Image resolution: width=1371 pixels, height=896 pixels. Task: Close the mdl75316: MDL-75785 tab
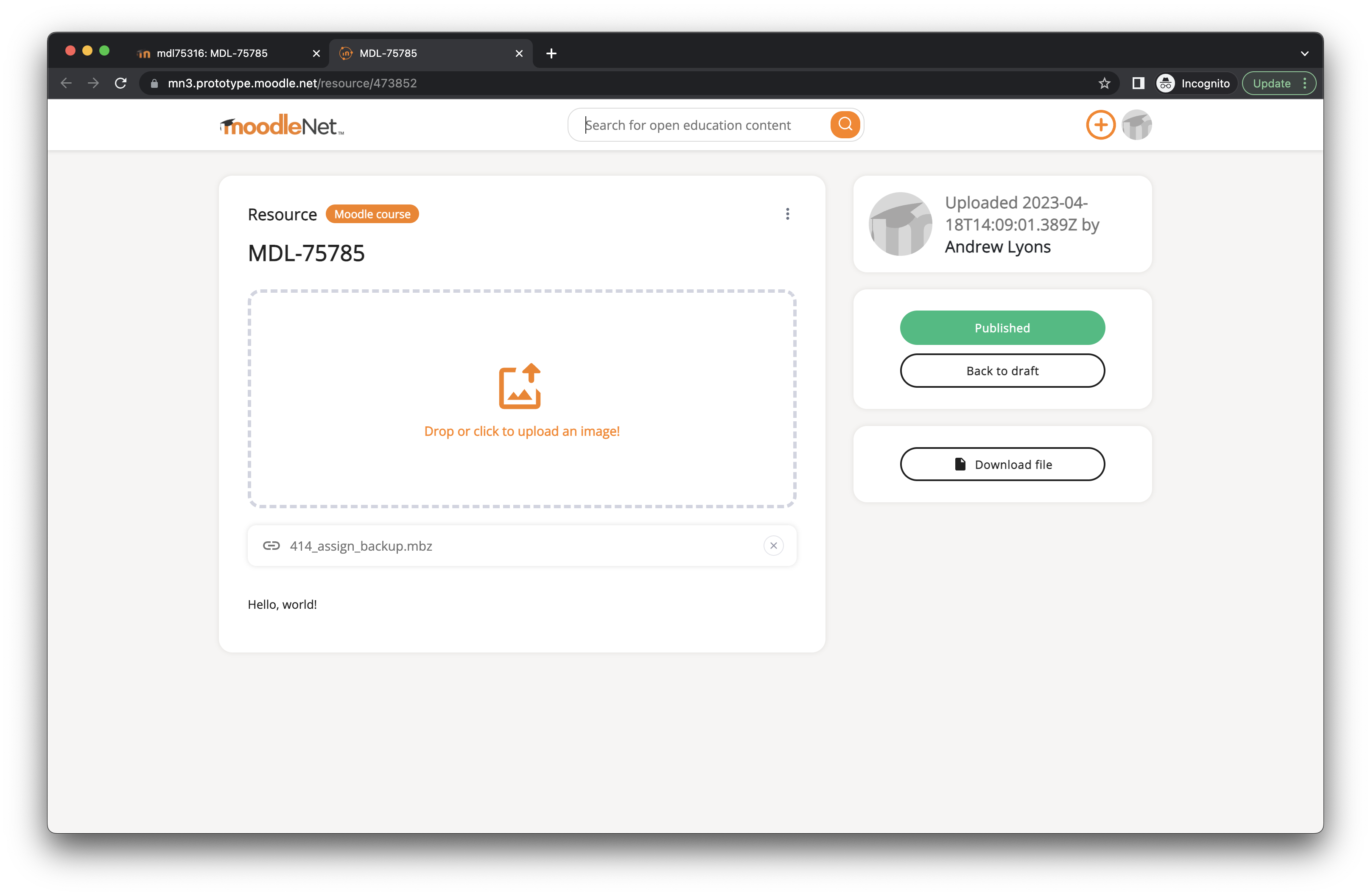pos(316,53)
